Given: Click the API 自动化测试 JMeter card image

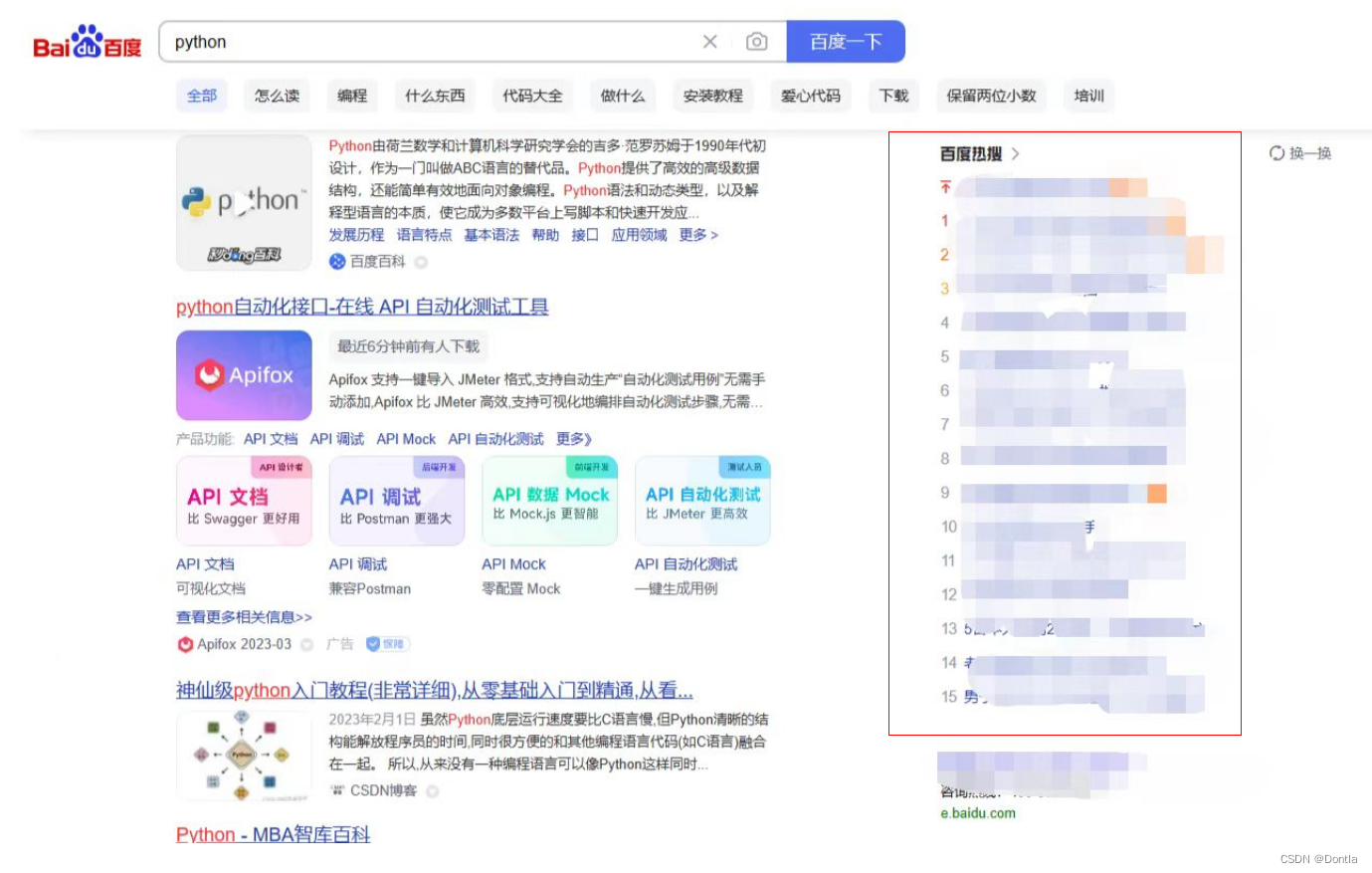Looking at the screenshot, I should 702,501.
